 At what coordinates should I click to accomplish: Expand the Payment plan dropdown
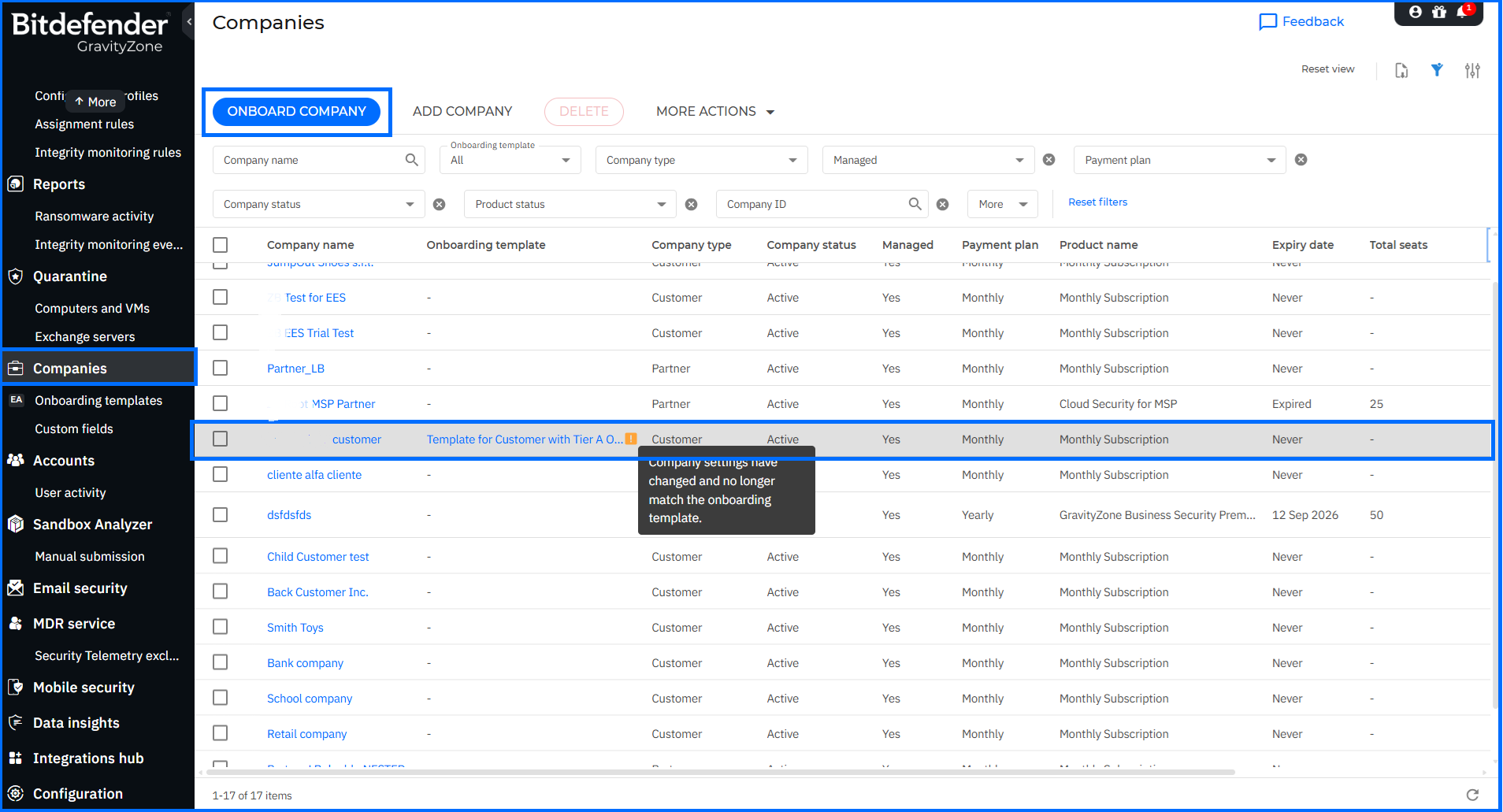point(1180,160)
